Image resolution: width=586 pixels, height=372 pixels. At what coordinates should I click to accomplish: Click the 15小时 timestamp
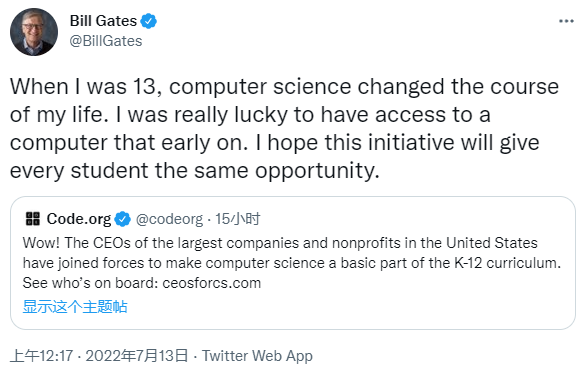(237, 219)
